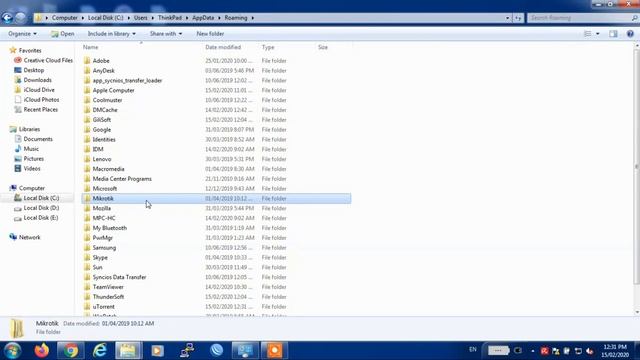Select Computer in the address breadcrumb
Screen dimensions: 640x360
(64, 18)
